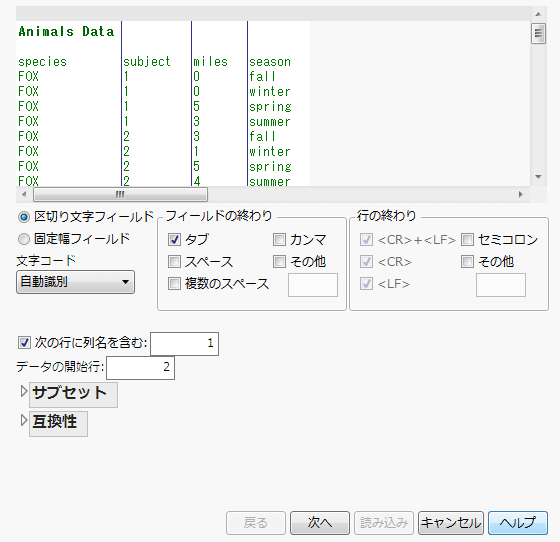Click the 読み込み button
This screenshot has width=560, height=542.
[x=384, y=523]
